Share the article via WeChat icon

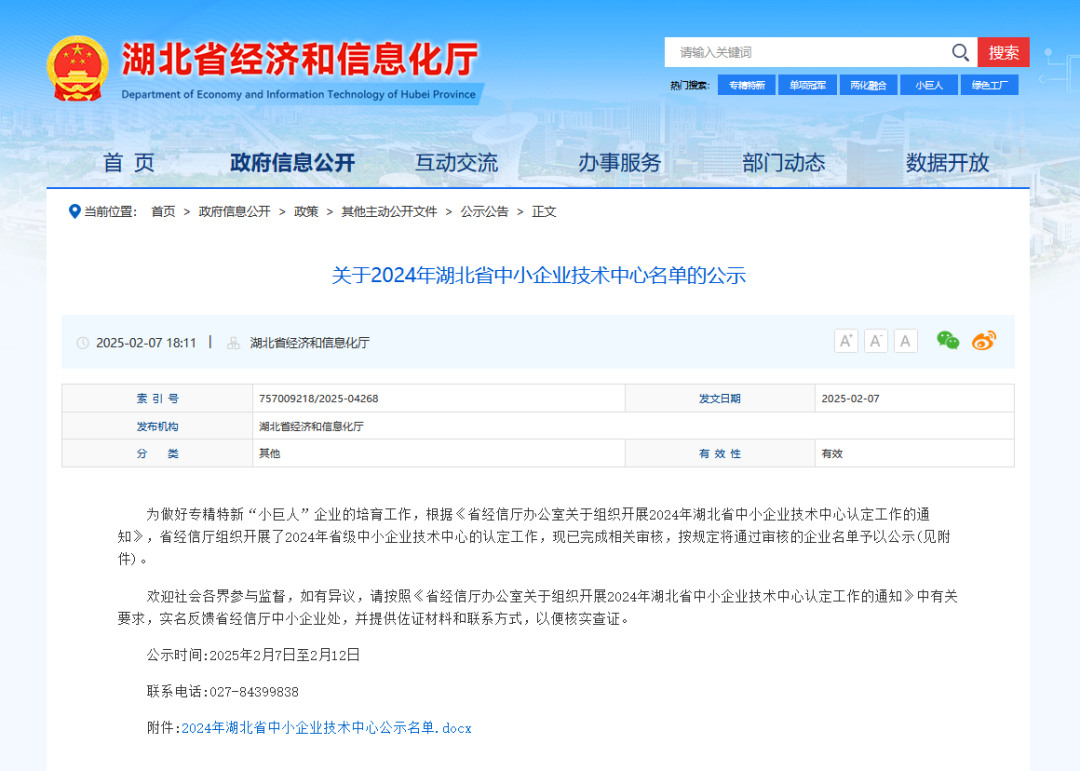(947, 341)
